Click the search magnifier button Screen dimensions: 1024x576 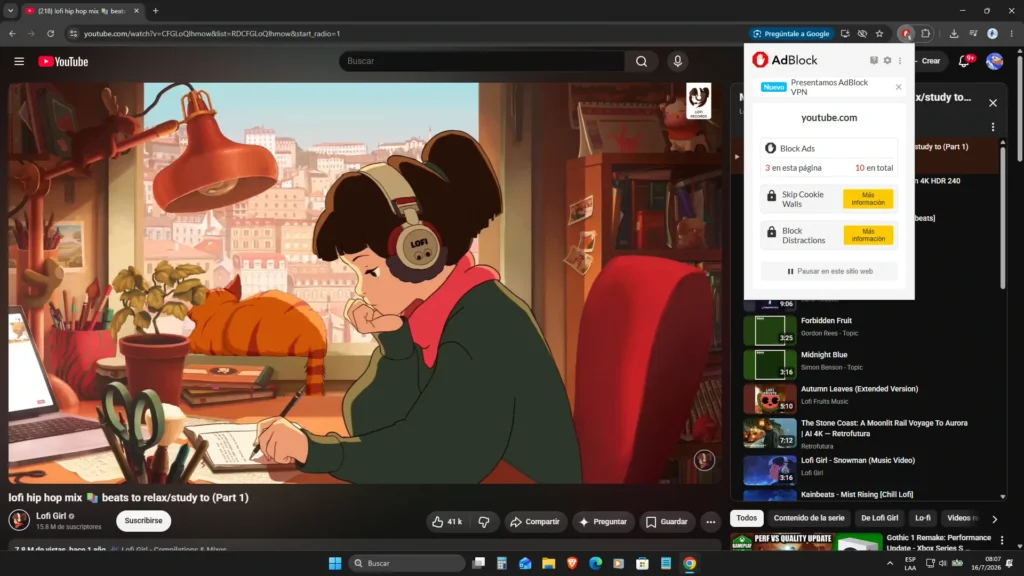pyautogui.click(x=641, y=61)
